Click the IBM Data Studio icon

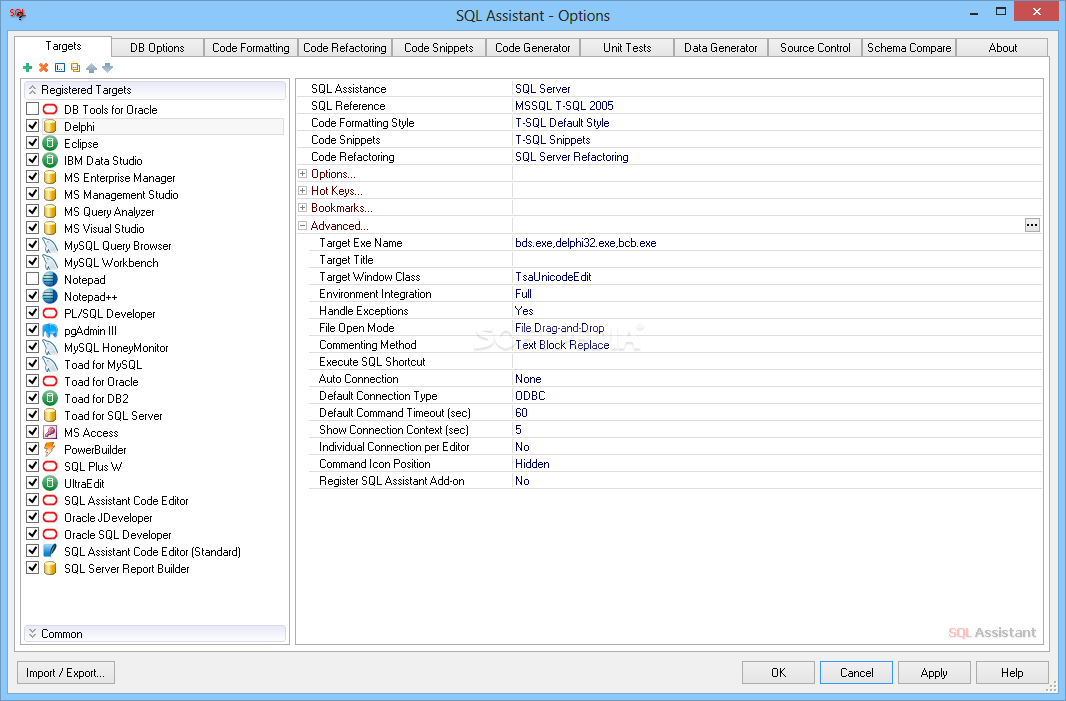pyautogui.click(x=50, y=160)
